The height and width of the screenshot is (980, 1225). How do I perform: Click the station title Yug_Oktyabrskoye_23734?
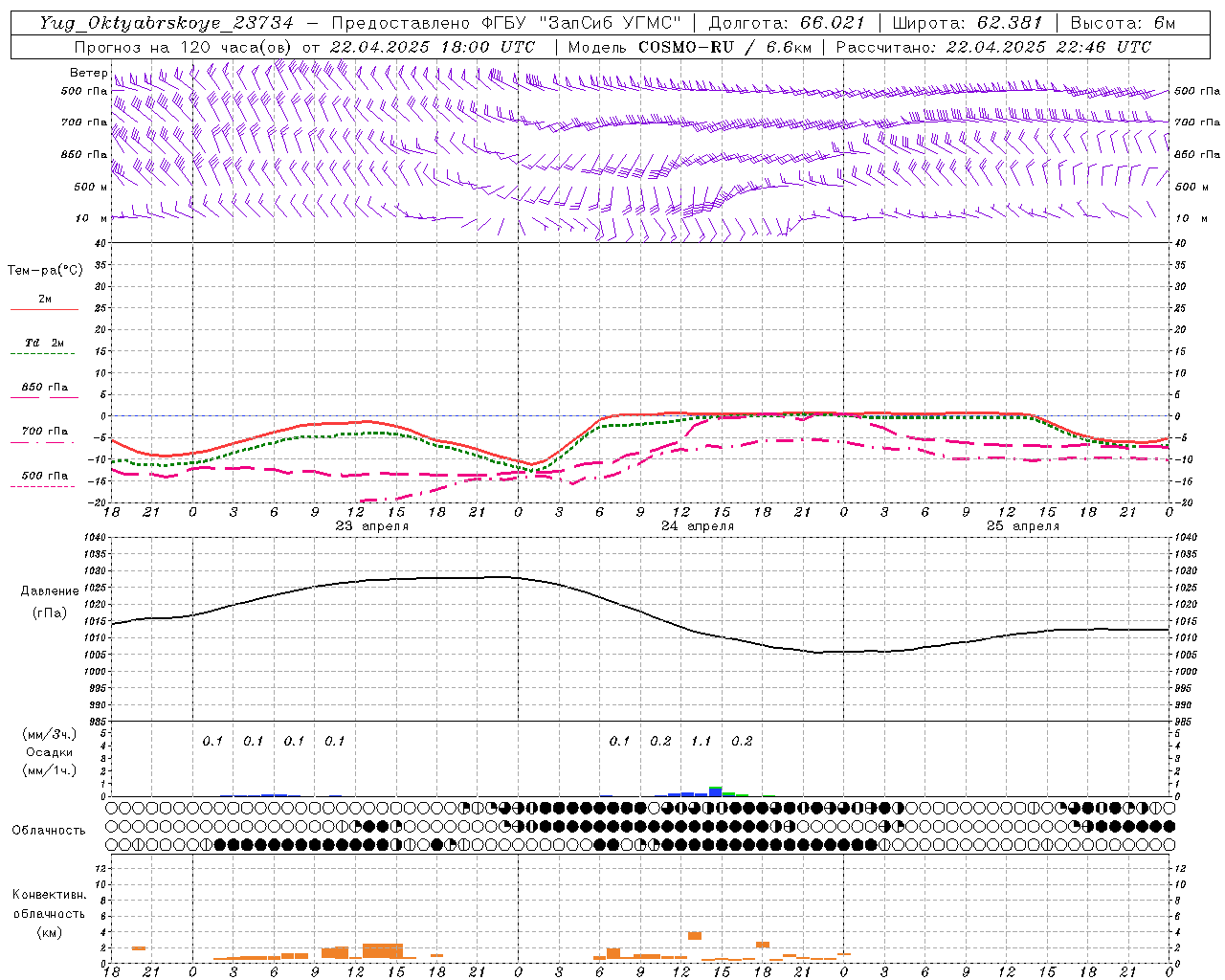click(x=167, y=23)
